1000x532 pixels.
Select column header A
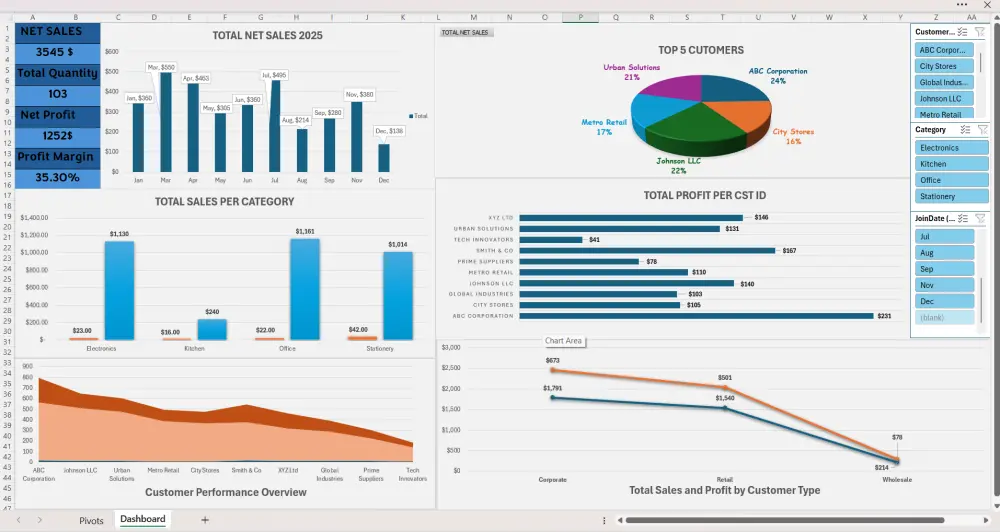33,17
